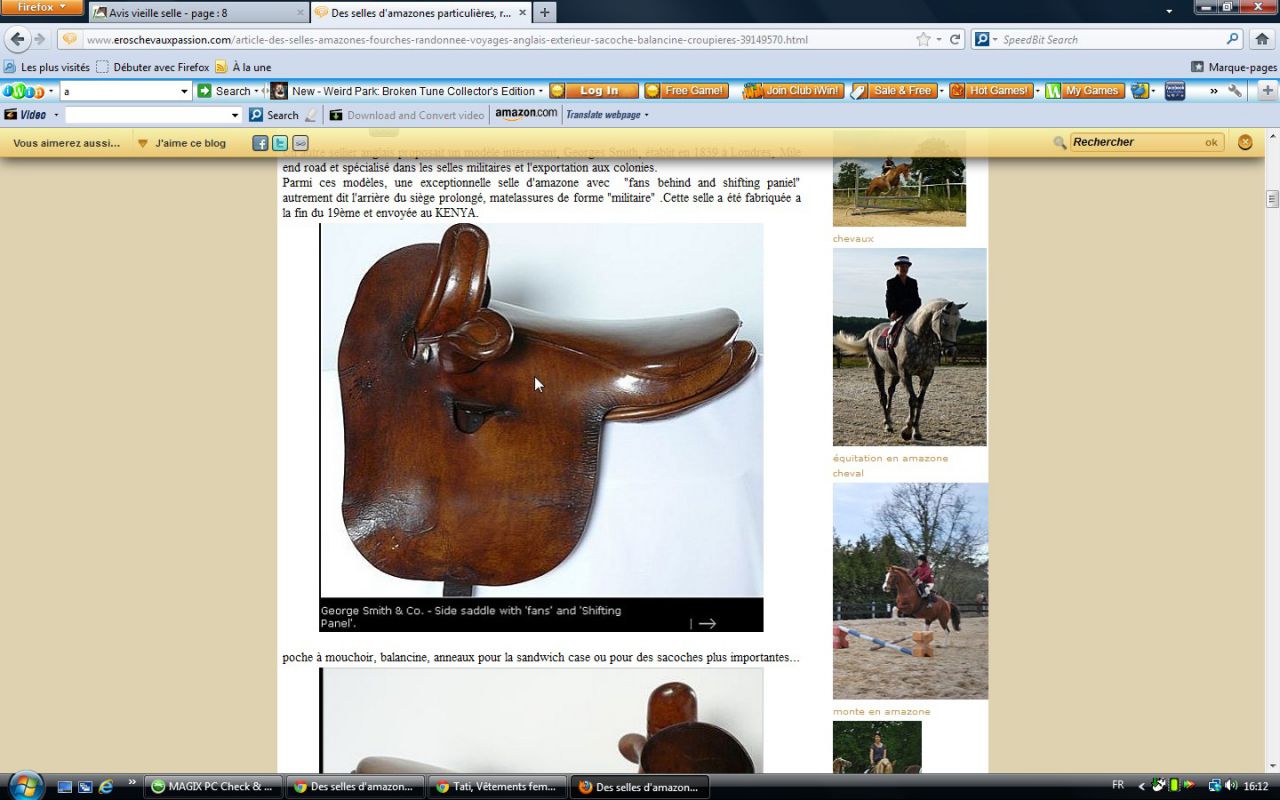Viewport: 1280px width, 800px height.
Task: Go to the browser home page icon
Action: tap(1262, 39)
